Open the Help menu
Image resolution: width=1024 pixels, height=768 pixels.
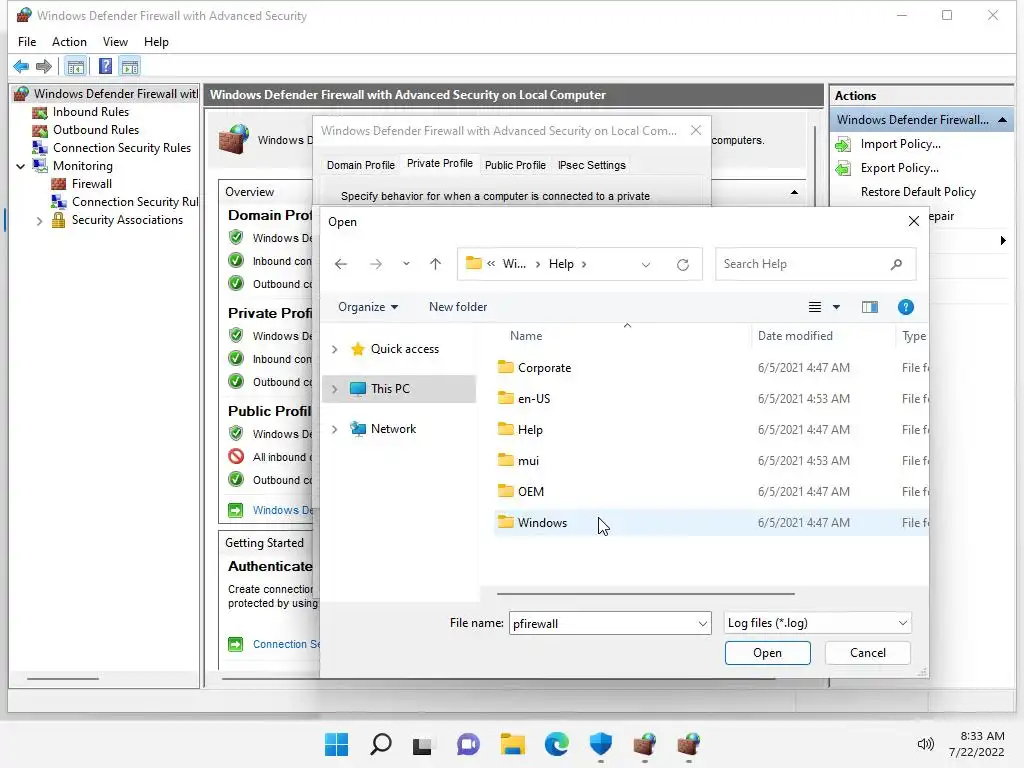156,42
